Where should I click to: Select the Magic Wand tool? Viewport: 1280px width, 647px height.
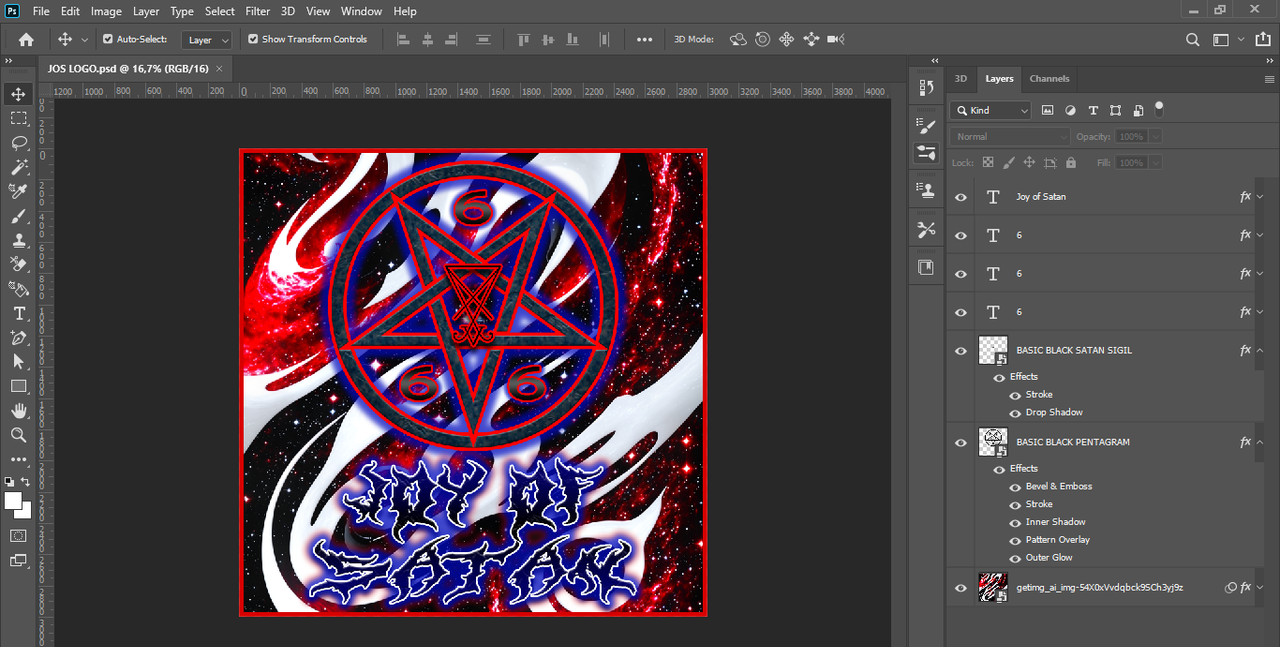19,167
